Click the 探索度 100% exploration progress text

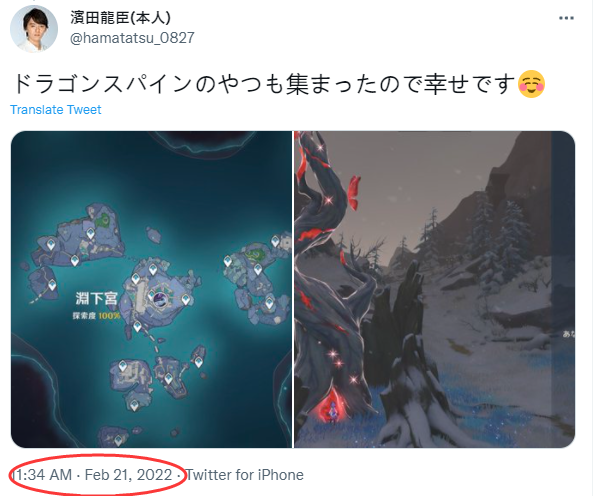tap(96, 315)
